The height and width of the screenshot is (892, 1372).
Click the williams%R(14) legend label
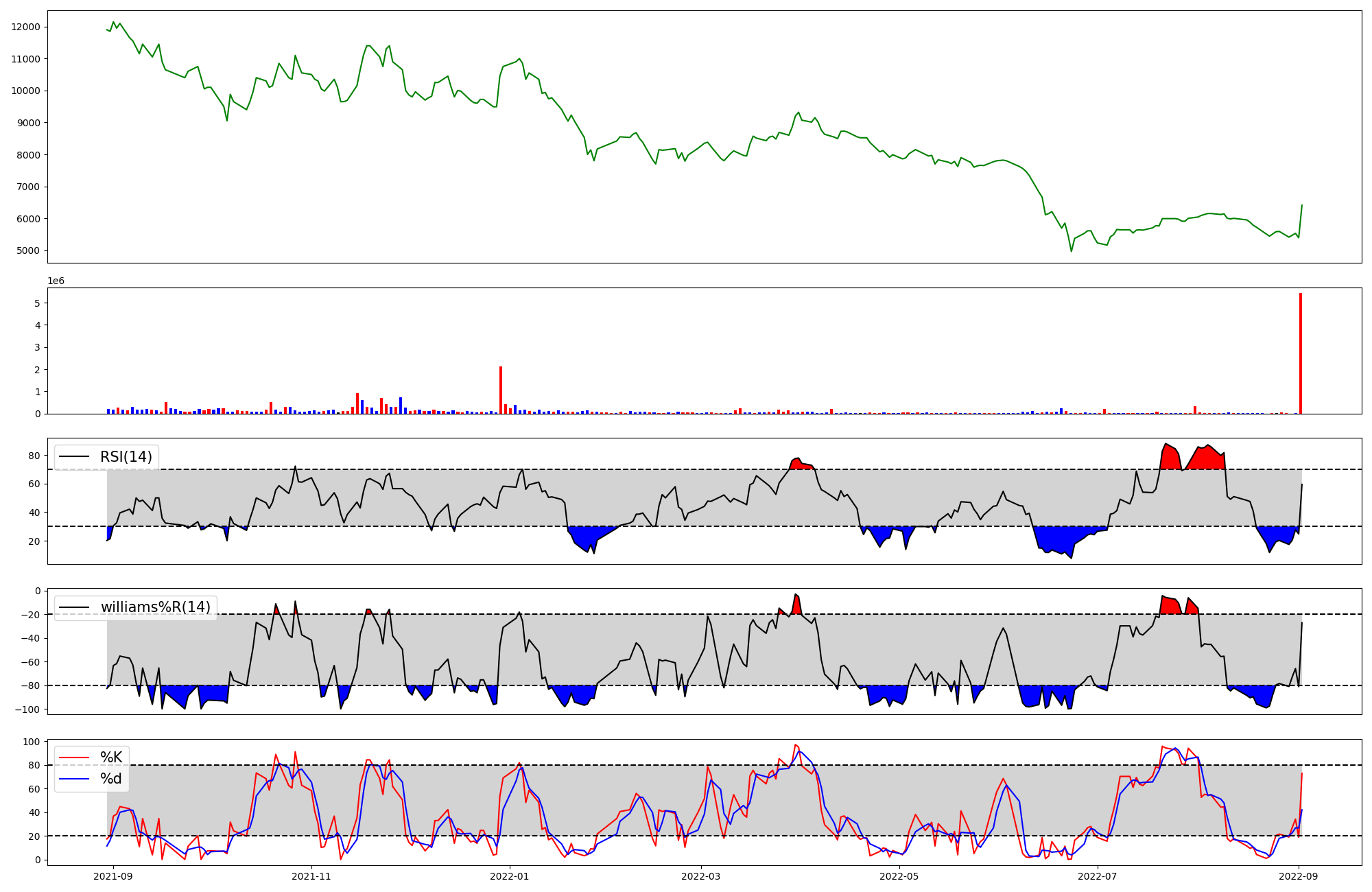click(x=156, y=607)
